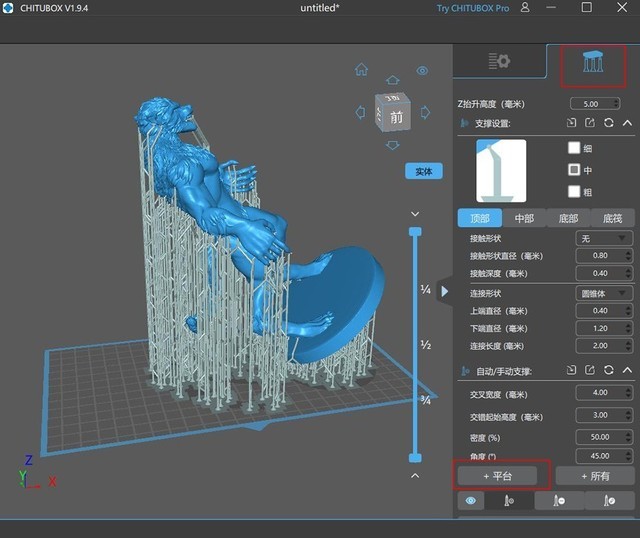Screen dimensions: 640x538
Task: Click the user account icon
Action: pyautogui.click(x=525, y=8)
